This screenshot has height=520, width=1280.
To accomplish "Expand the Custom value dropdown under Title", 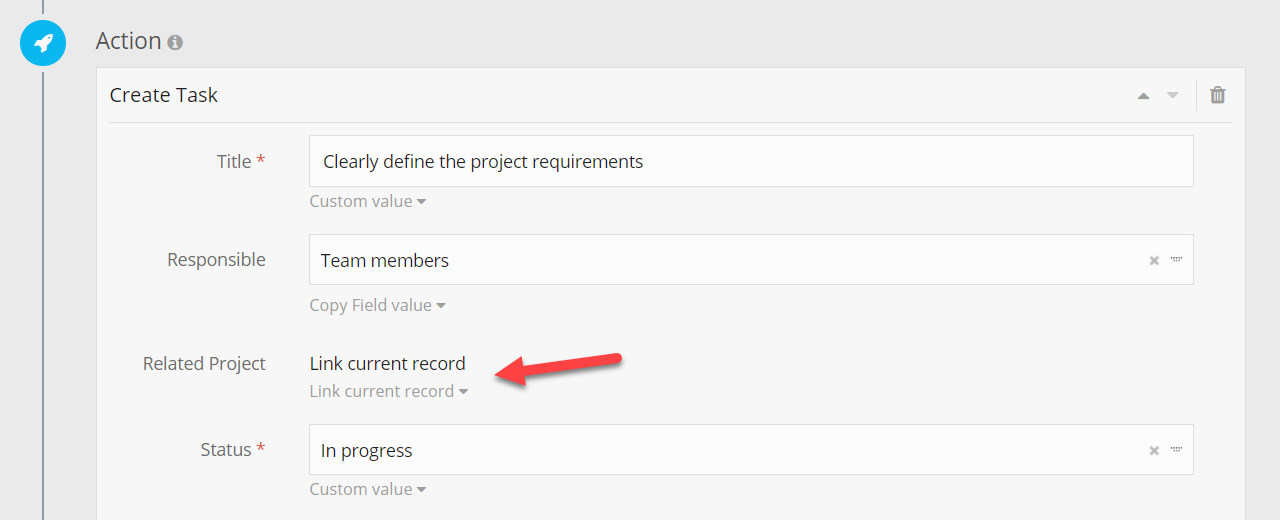I will click(368, 201).
